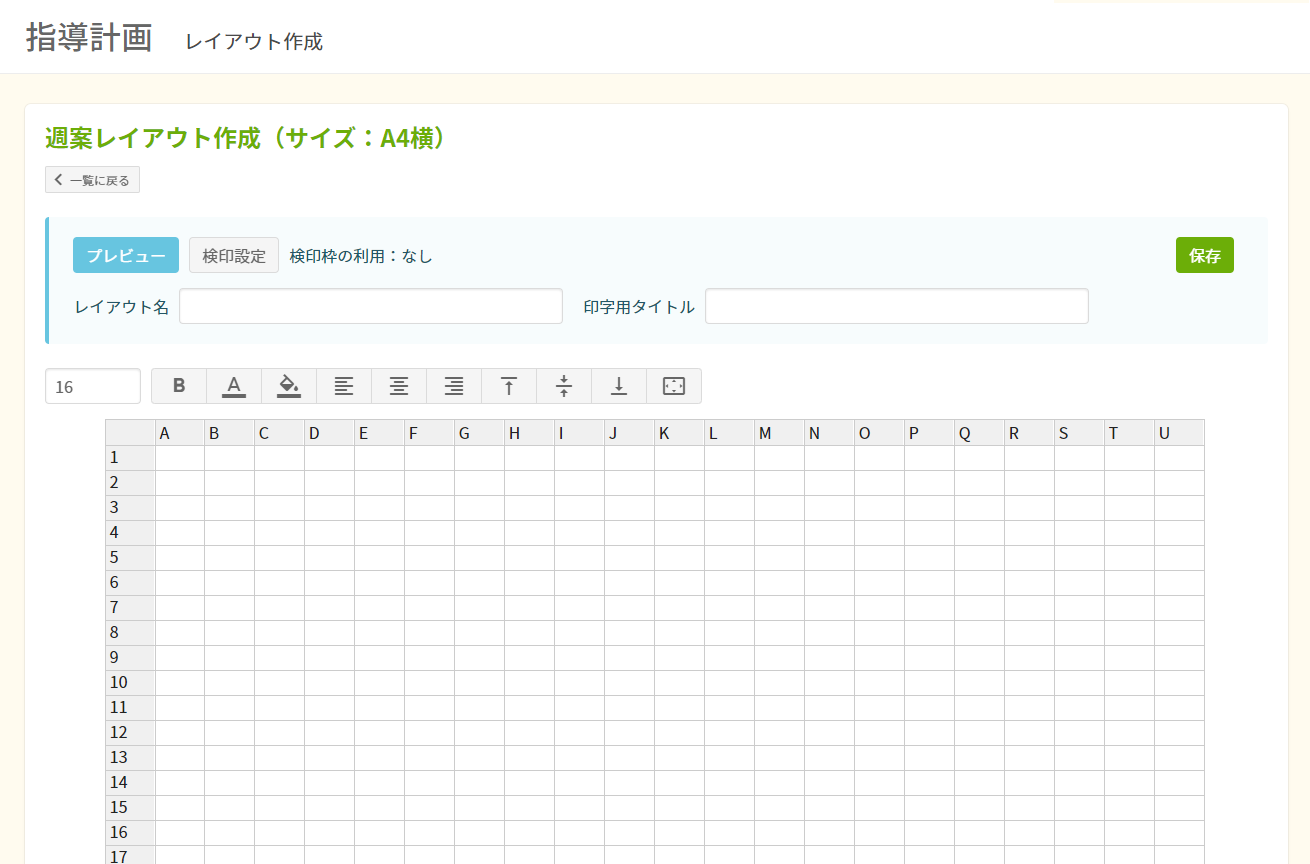Select column G header

click(x=480, y=433)
